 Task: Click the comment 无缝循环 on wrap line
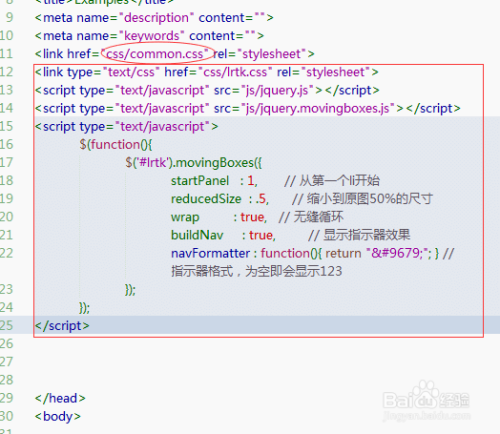tap(311, 217)
